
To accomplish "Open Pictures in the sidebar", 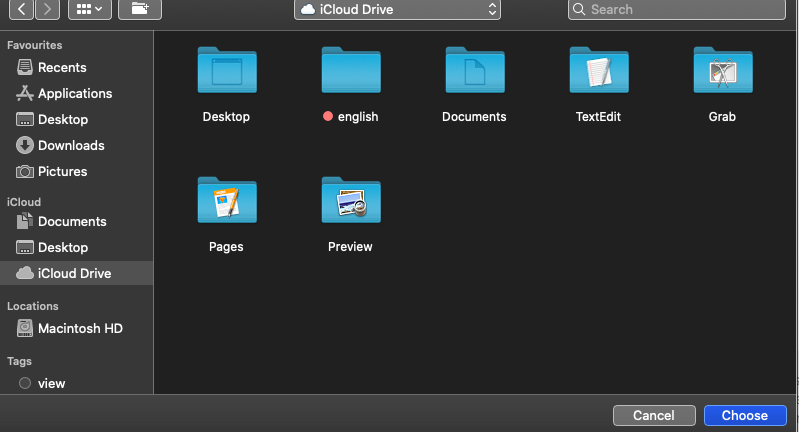I will [x=76, y=171].
